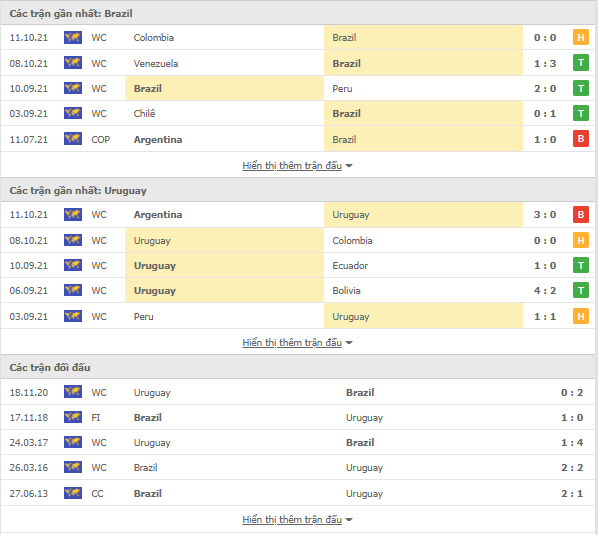
Task: Click the green T badge for Venezuela vs Brazil
Action: (580, 63)
